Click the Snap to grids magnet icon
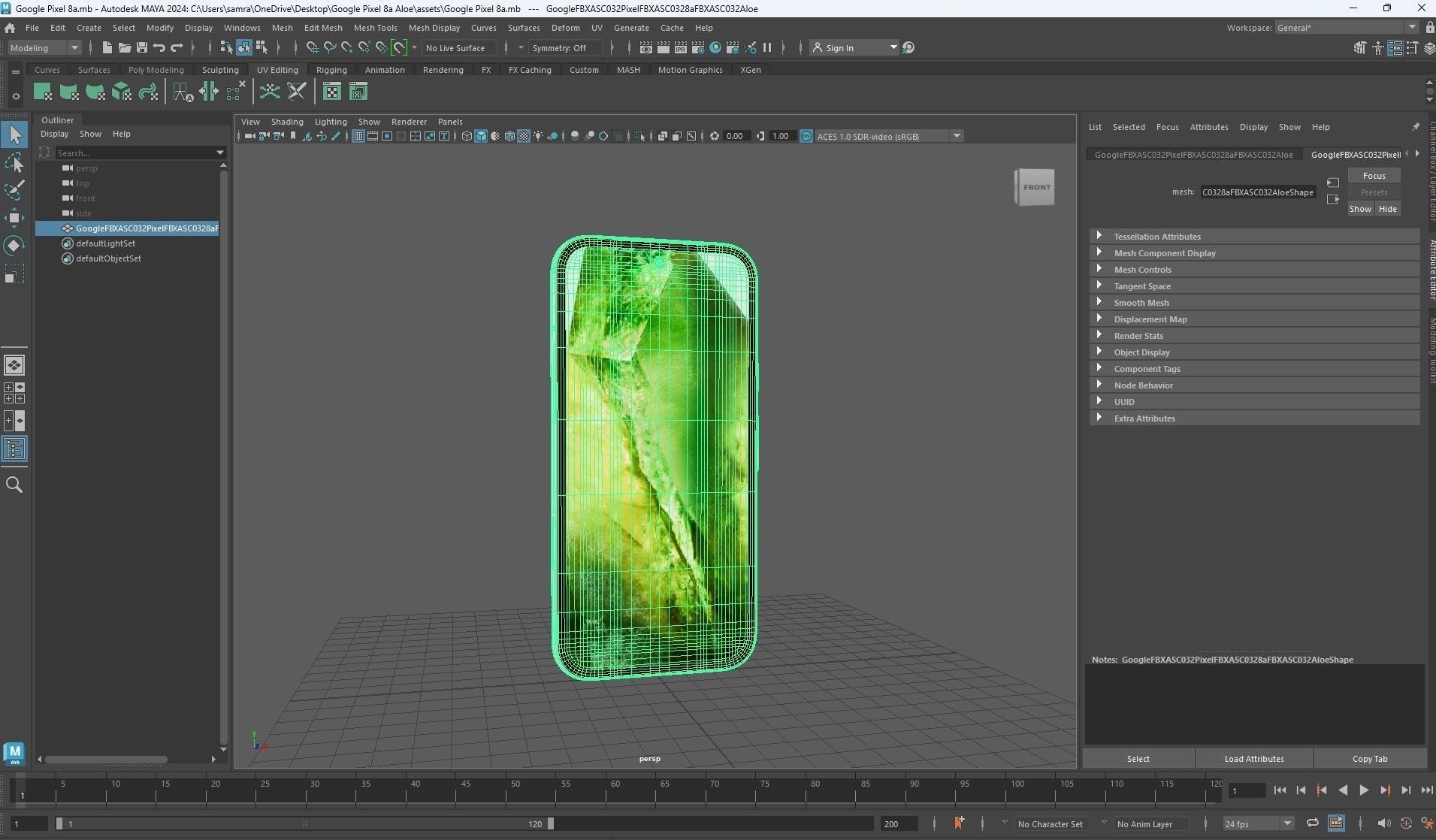This screenshot has height=840, width=1436. pos(312,47)
